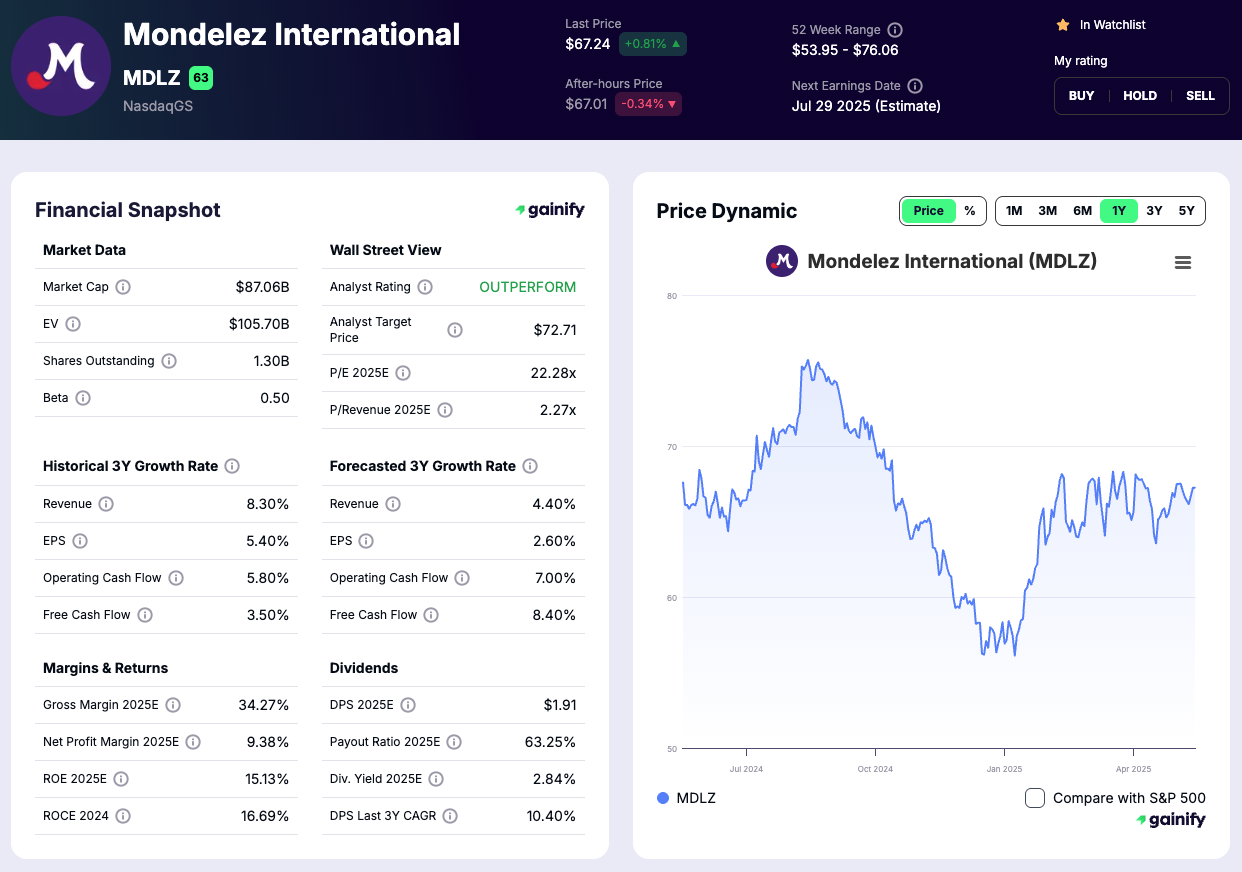1242x872 pixels.
Task: Select the 5Y chart range
Action: [x=1187, y=211]
